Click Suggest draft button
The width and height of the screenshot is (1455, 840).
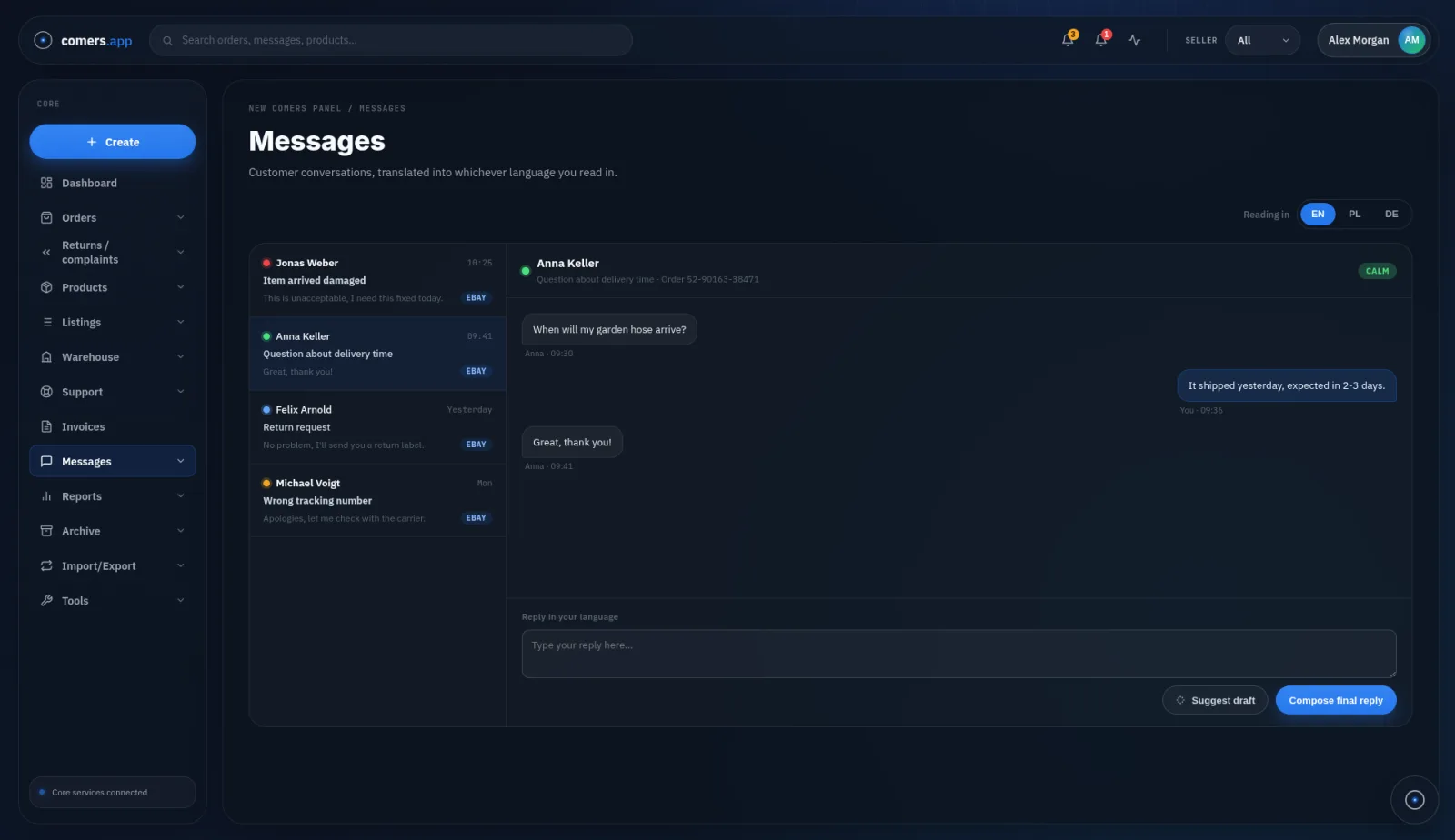[x=1215, y=700]
